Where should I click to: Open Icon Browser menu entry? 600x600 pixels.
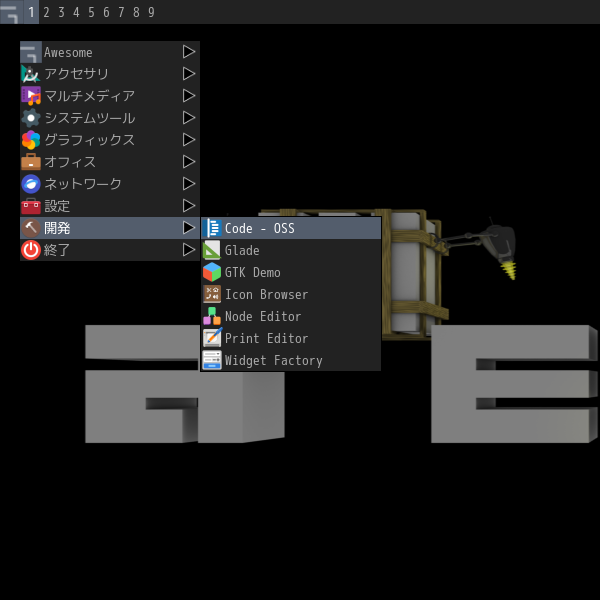(x=291, y=294)
